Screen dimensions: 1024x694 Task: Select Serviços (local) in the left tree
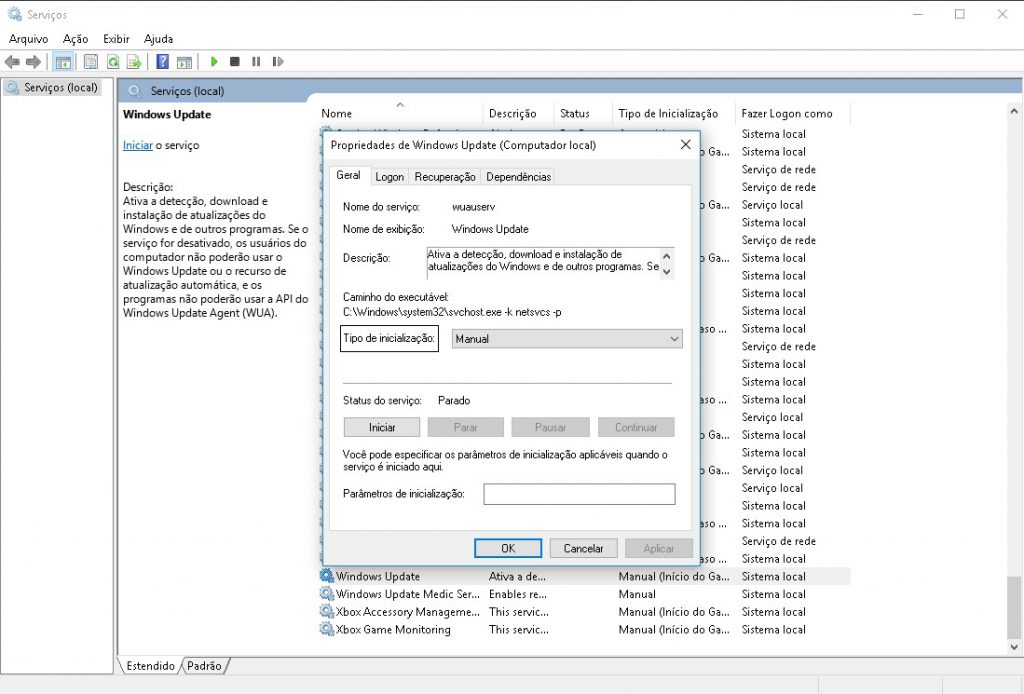(61, 88)
